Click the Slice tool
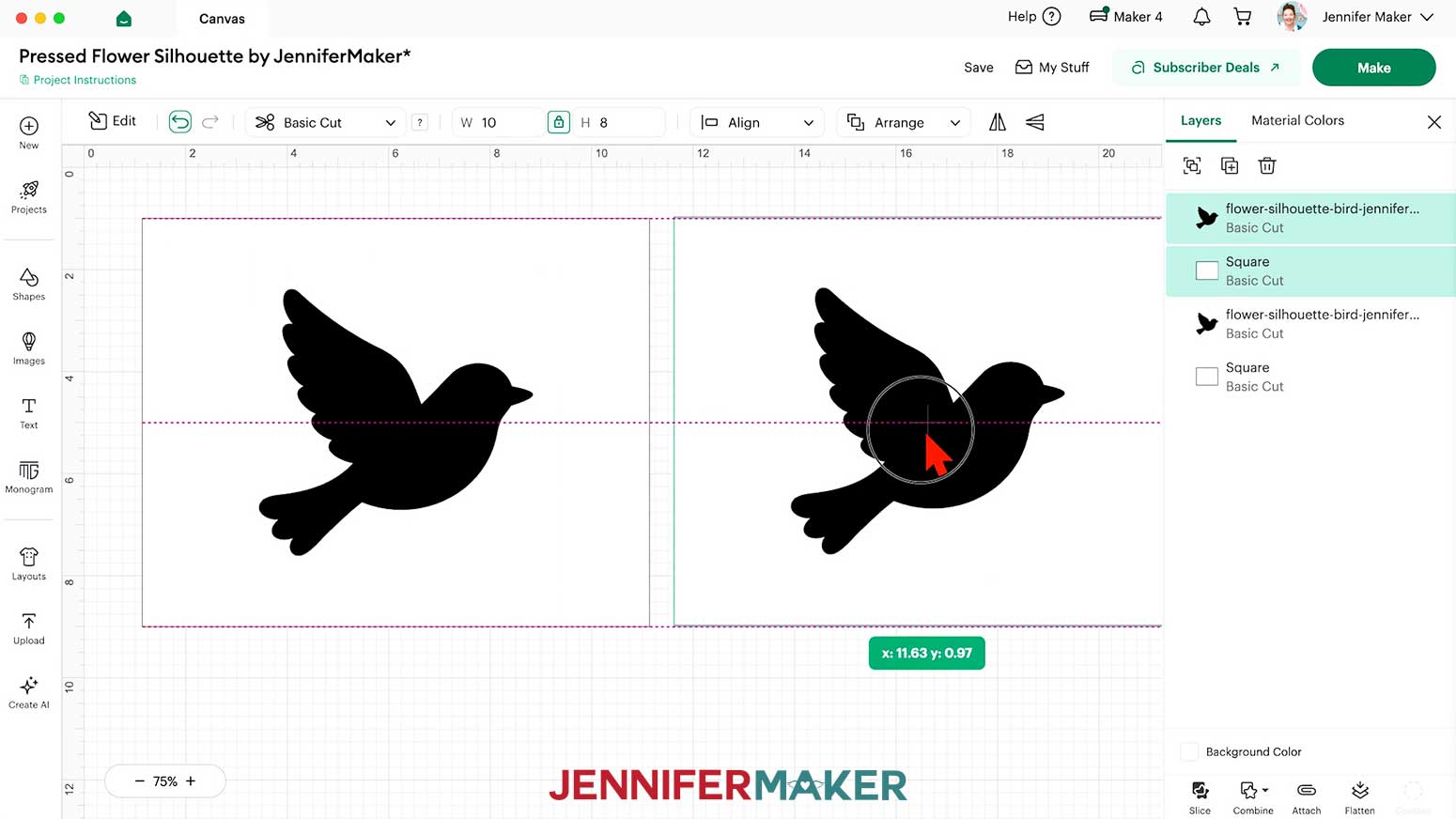This screenshot has width=1456, height=819. [1200, 797]
